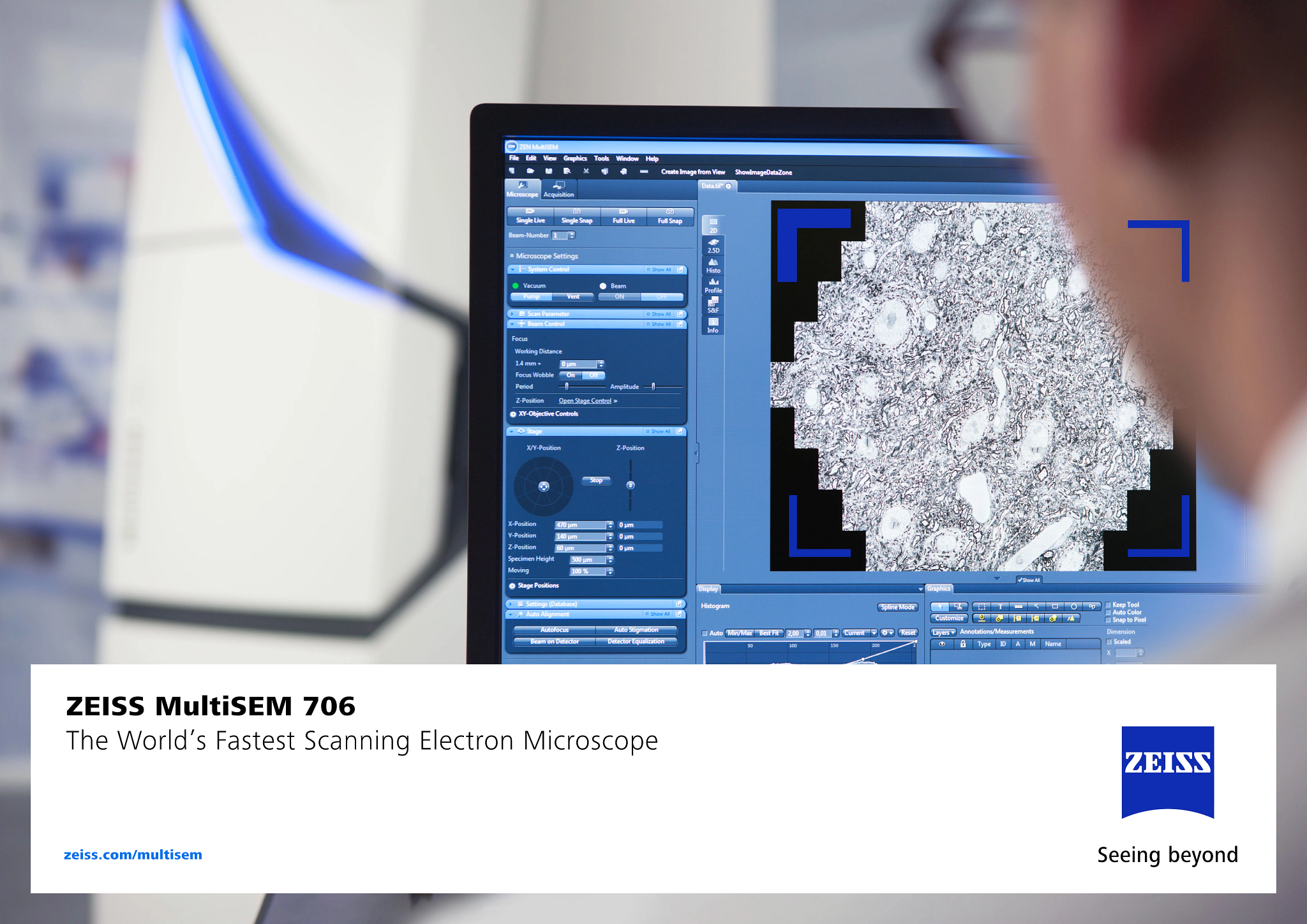Screen dimensions: 1307x924
Task: Open the Graphics menu
Action: 575,158
